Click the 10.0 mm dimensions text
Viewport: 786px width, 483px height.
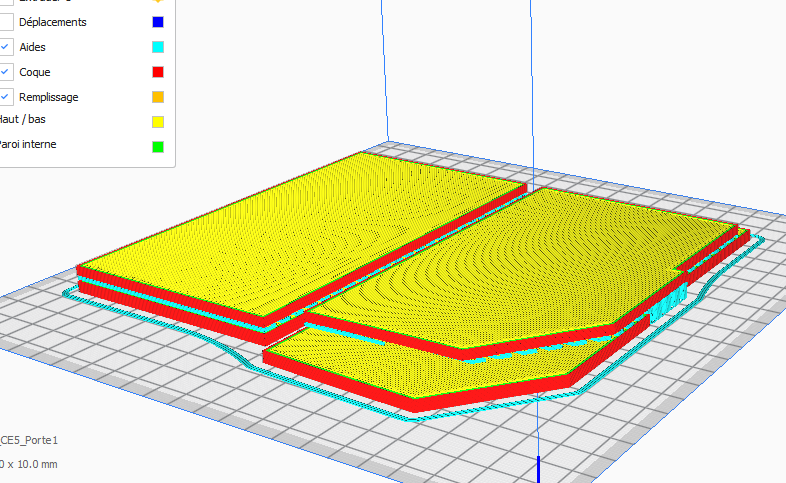pos(29,464)
